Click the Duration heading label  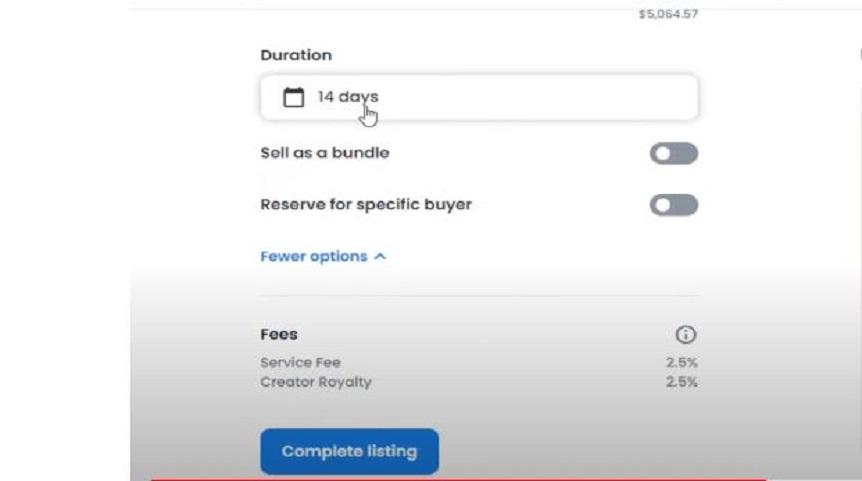coord(296,55)
